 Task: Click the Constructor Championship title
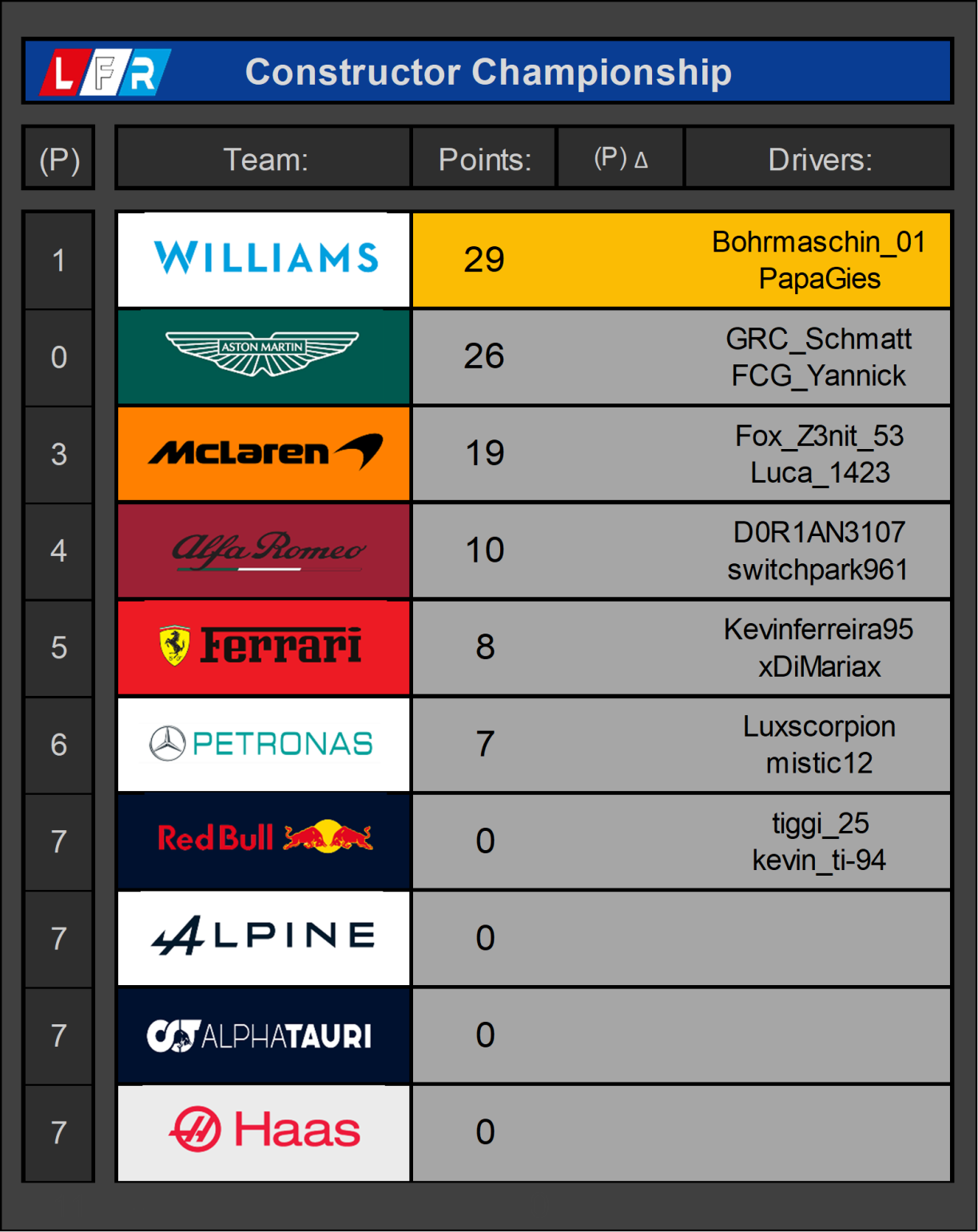(x=488, y=72)
